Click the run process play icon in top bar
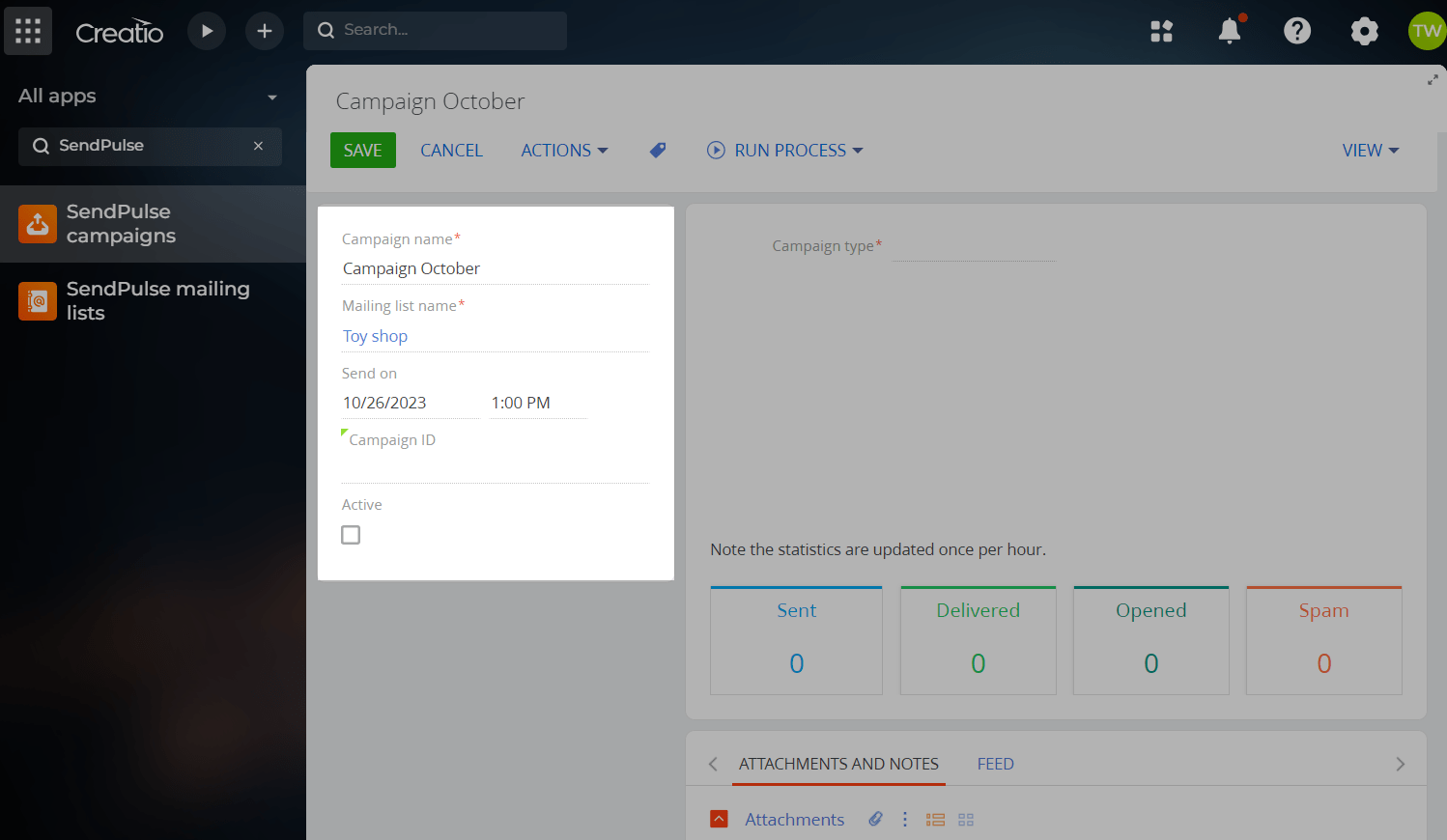This screenshot has width=1447, height=840. (x=207, y=31)
